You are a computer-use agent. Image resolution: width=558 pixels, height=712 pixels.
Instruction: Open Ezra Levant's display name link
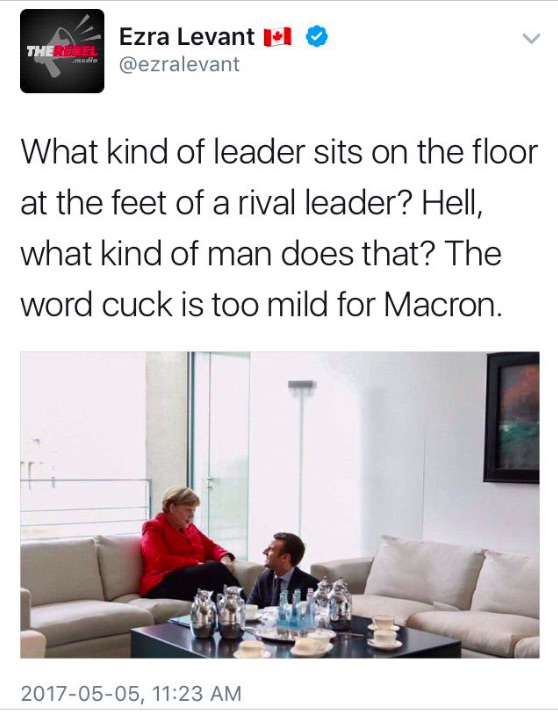(x=187, y=36)
